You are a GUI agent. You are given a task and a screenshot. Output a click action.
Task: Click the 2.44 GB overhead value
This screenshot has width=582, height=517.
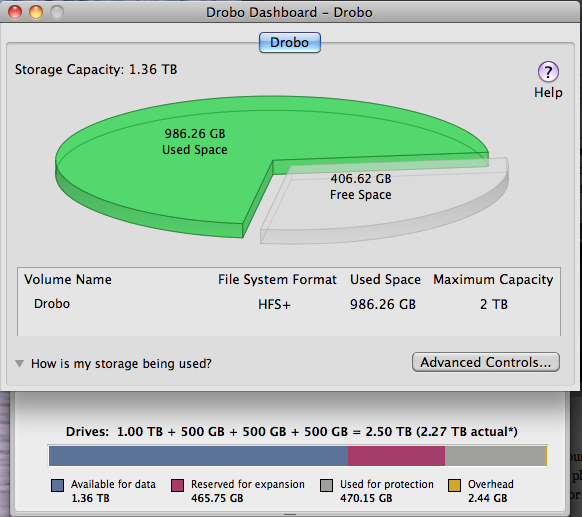pos(487,498)
